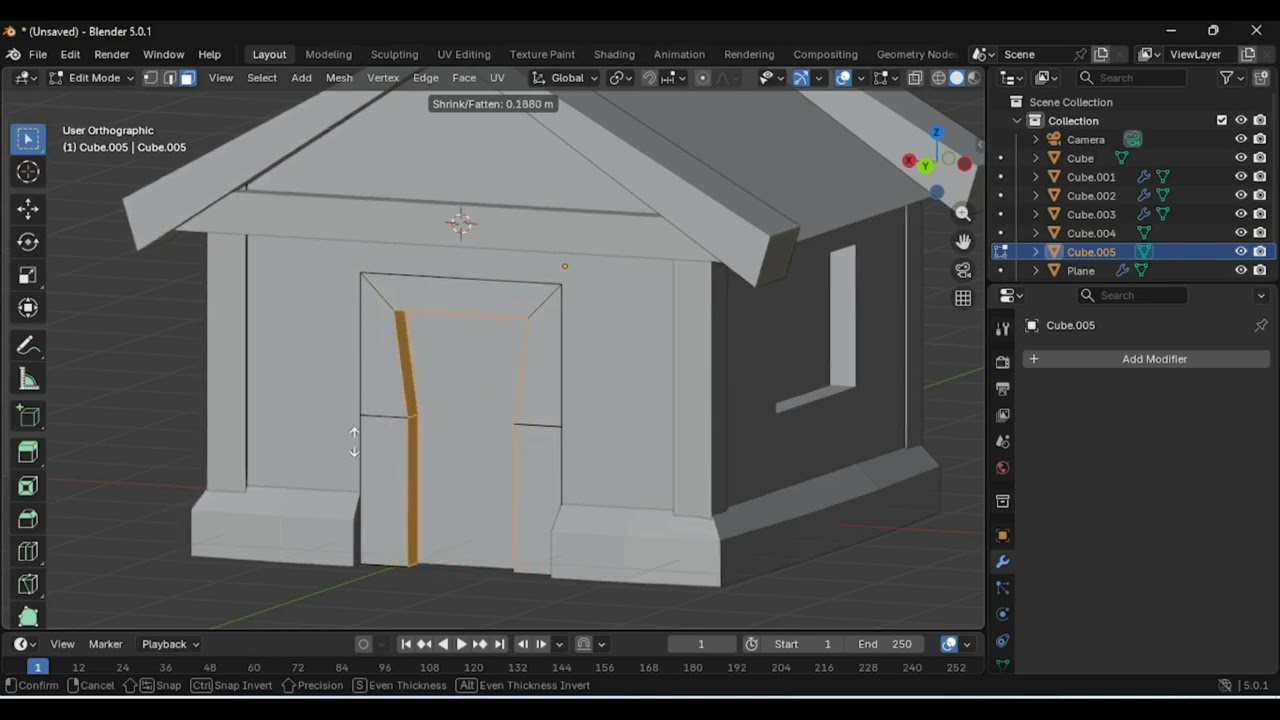Screen dimensions: 1280x720
Task: Activate the Rotate tool
Action: [28, 242]
